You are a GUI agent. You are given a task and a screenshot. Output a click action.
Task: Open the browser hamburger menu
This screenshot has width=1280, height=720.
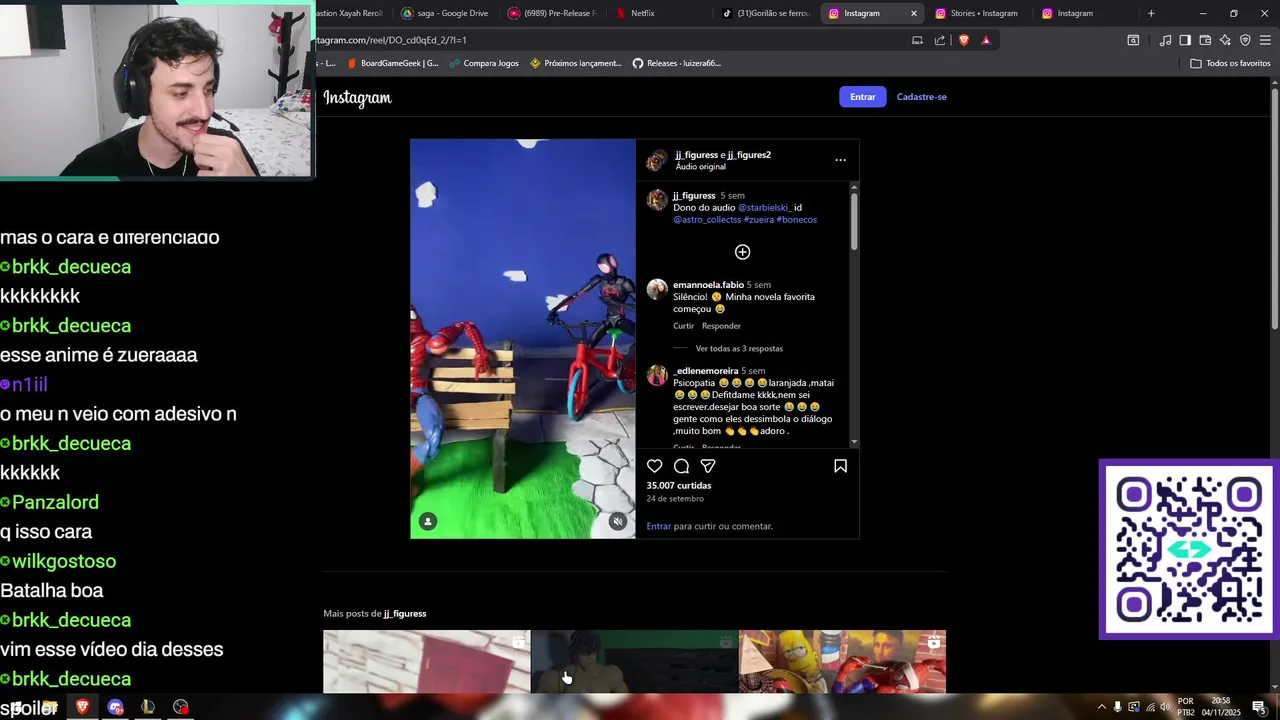pyautogui.click(x=1265, y=40)
